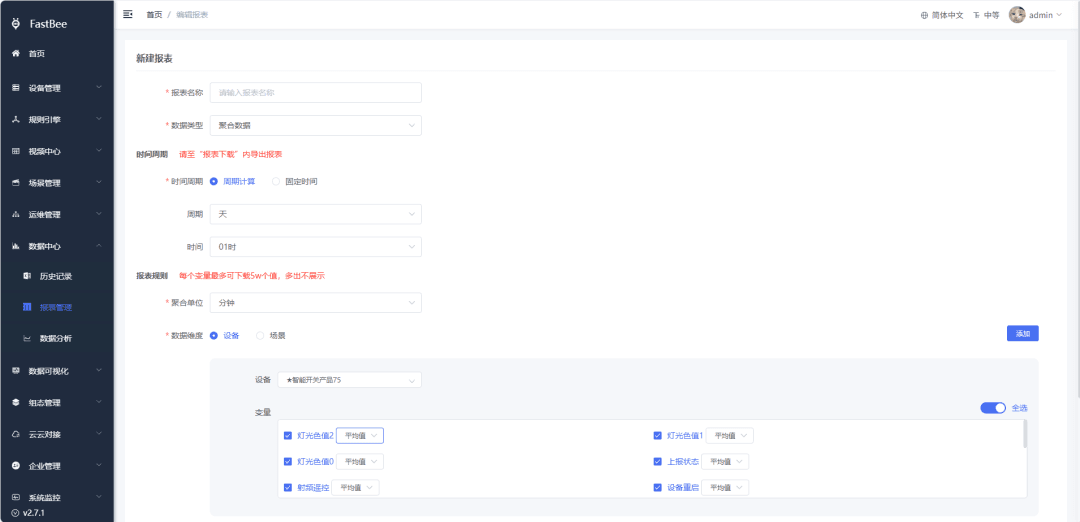Screen dimensions: 1080x522
Task: Click the FastBee logo icon
Action: (16, 23)
